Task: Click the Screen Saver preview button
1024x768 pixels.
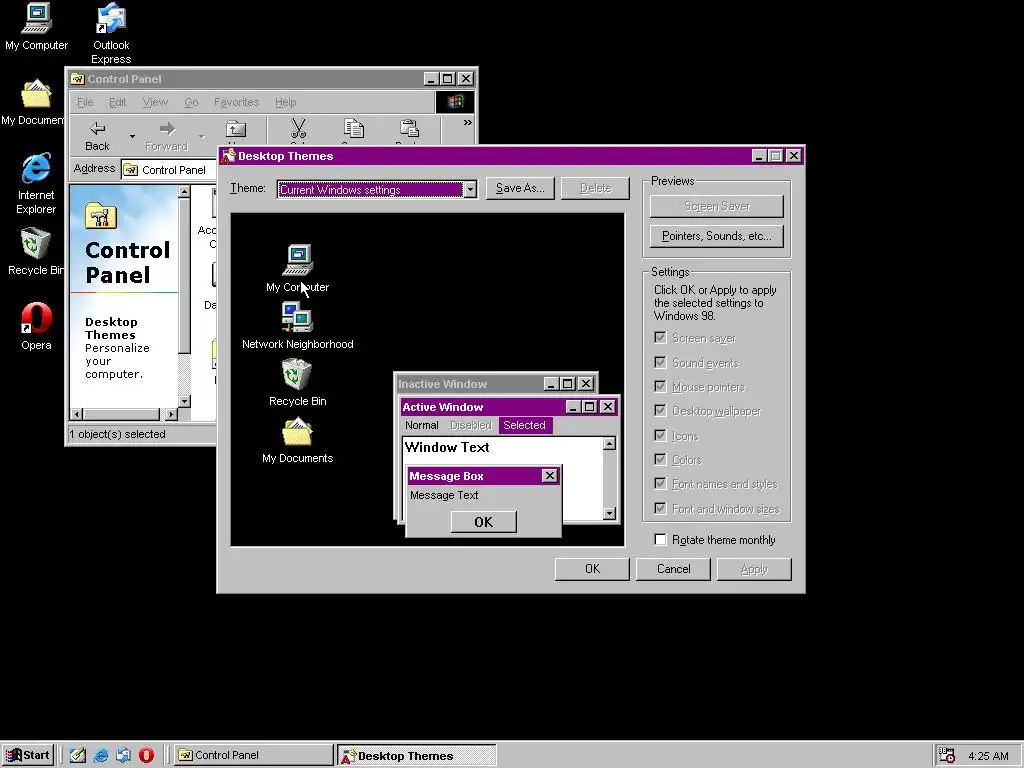Action: tap(716, 206)
